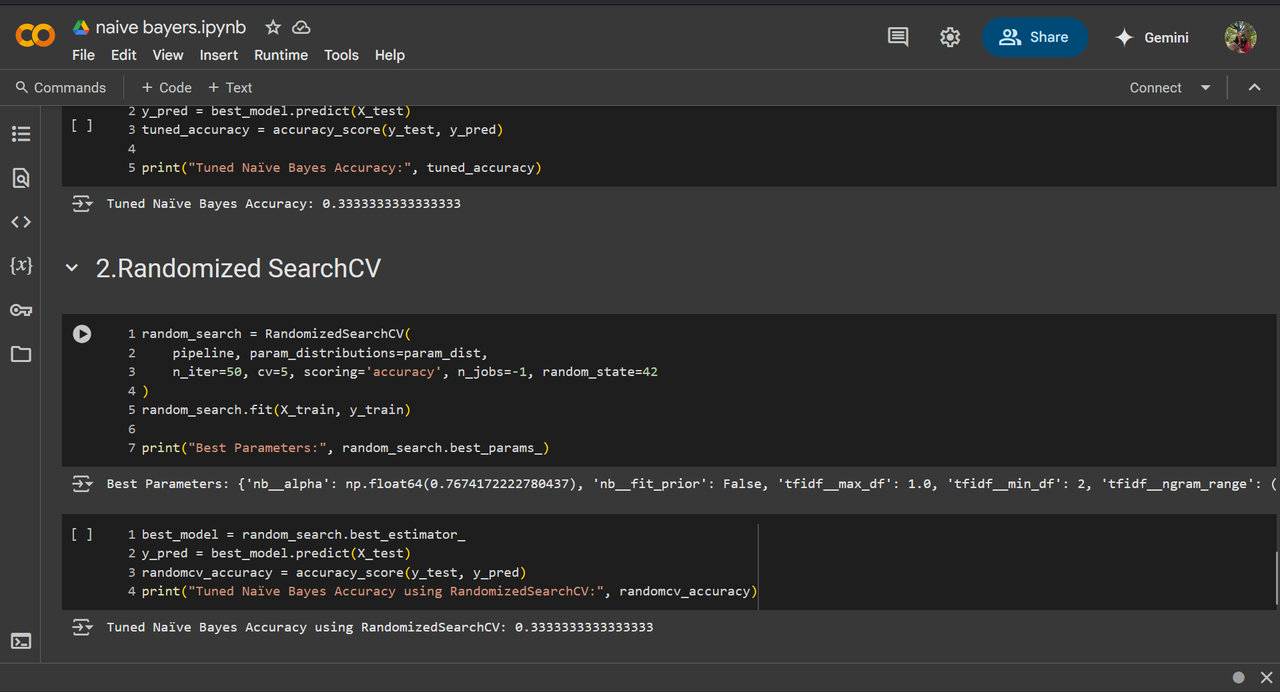Viewport: 1280px width, 692px height.
Task: Close the bottom status bar with X
Action: coord(1266,677)
